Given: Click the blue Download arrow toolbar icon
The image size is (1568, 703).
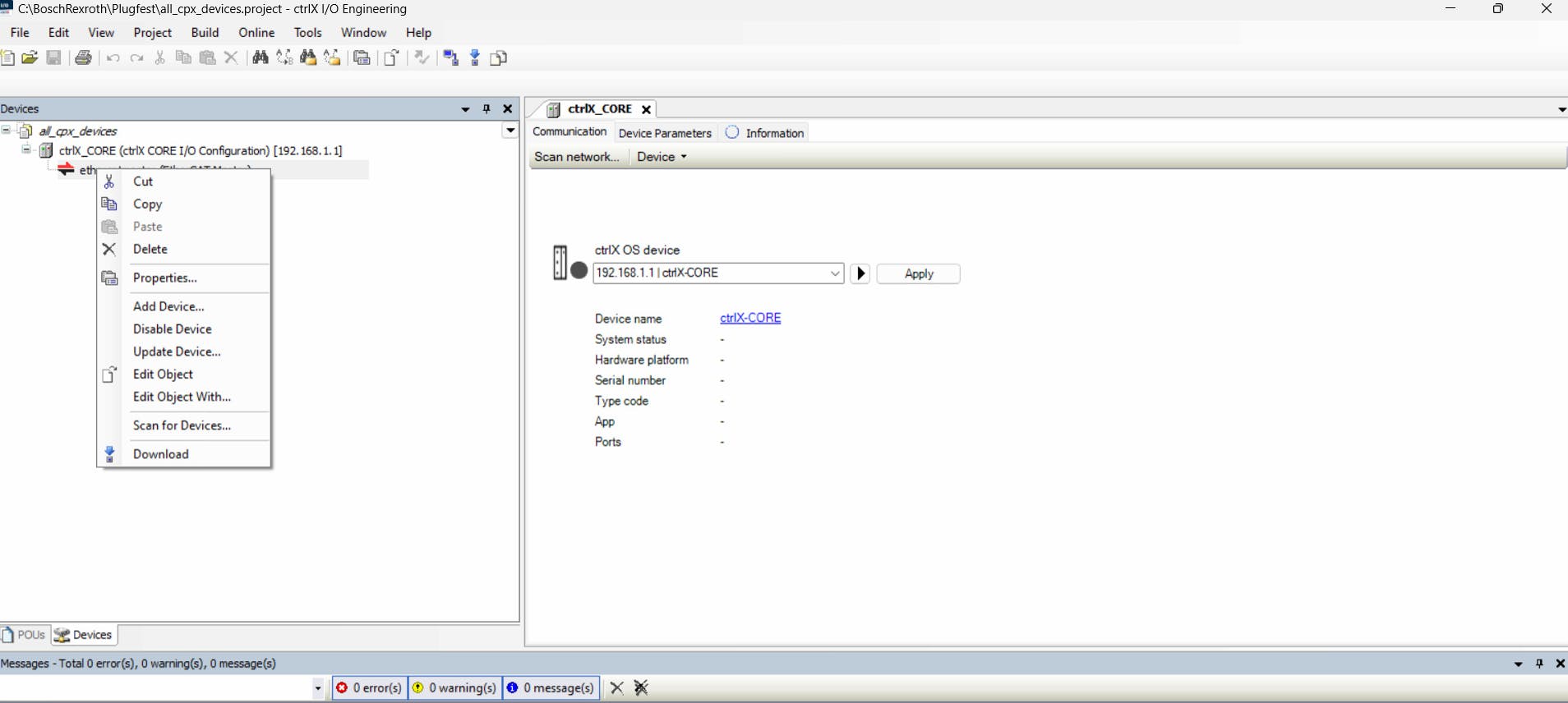Looking at the screenshot, I should (475, 57).
